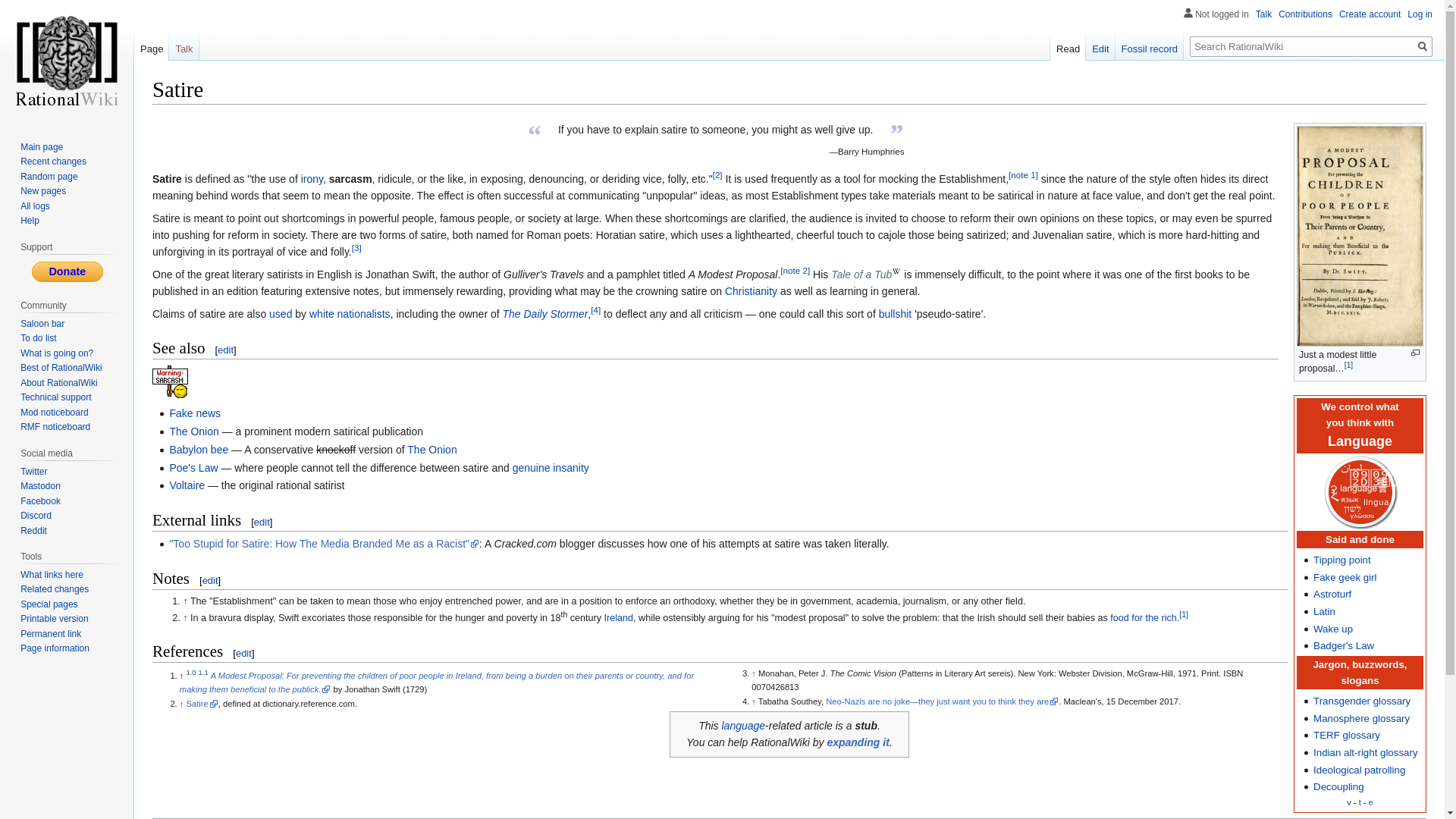Click the RationalWiki brain logo
The height and width of the screenshot is (819, 1456).
click(67, 61)
